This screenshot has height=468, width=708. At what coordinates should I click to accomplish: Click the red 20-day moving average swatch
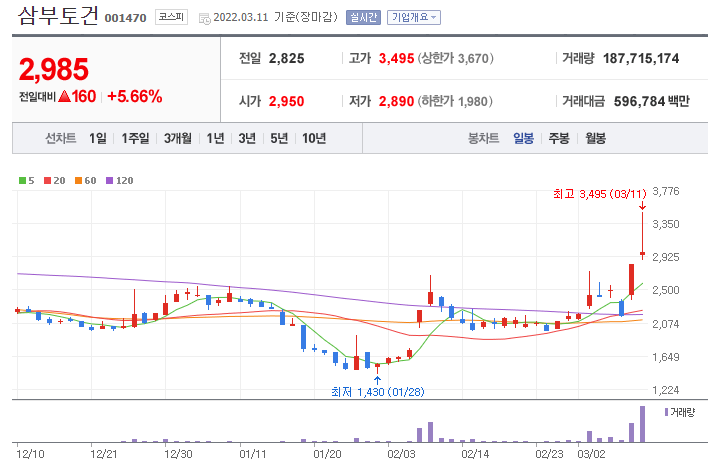click(x=47, y=181)
